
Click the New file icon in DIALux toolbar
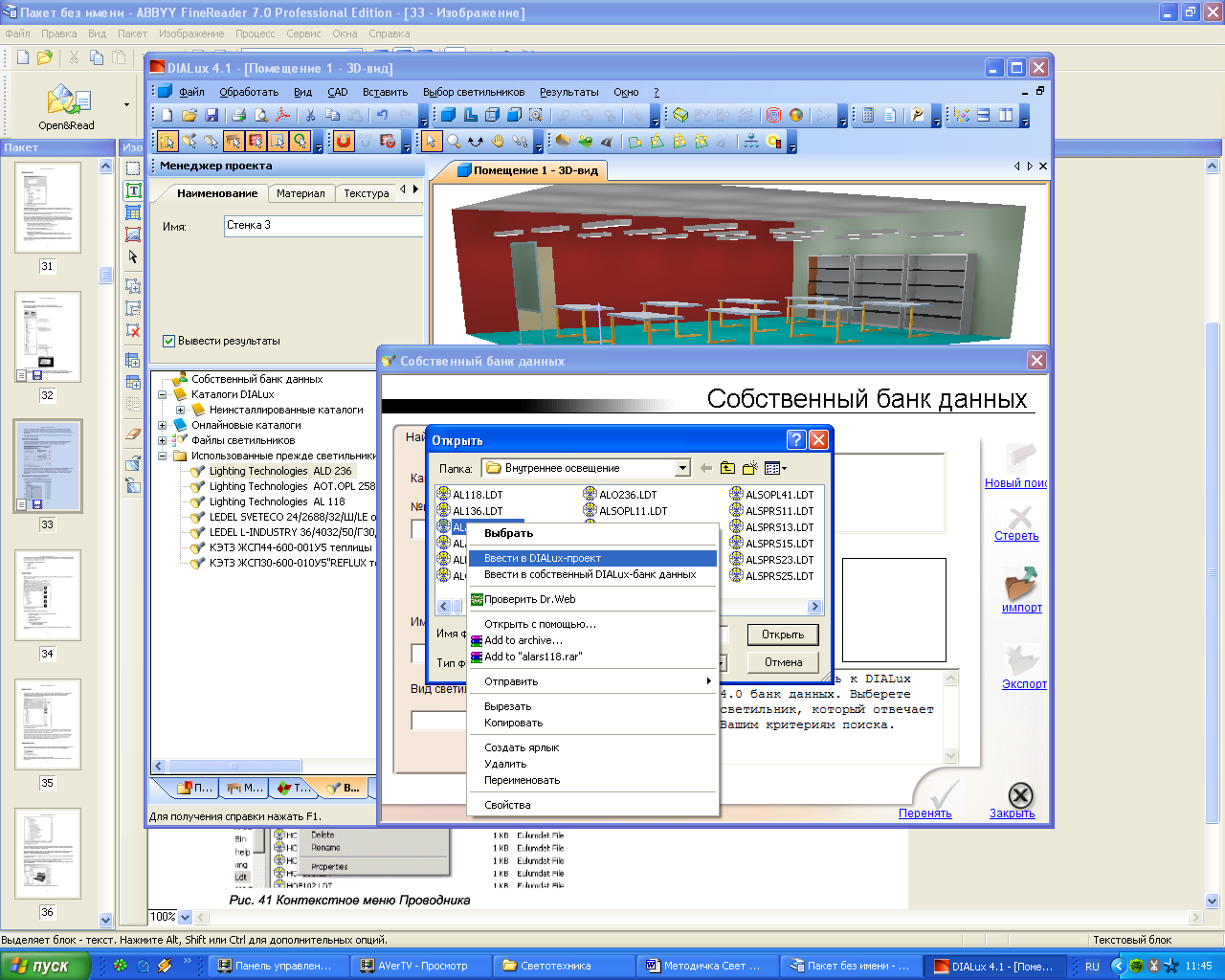tap(167, 115)
